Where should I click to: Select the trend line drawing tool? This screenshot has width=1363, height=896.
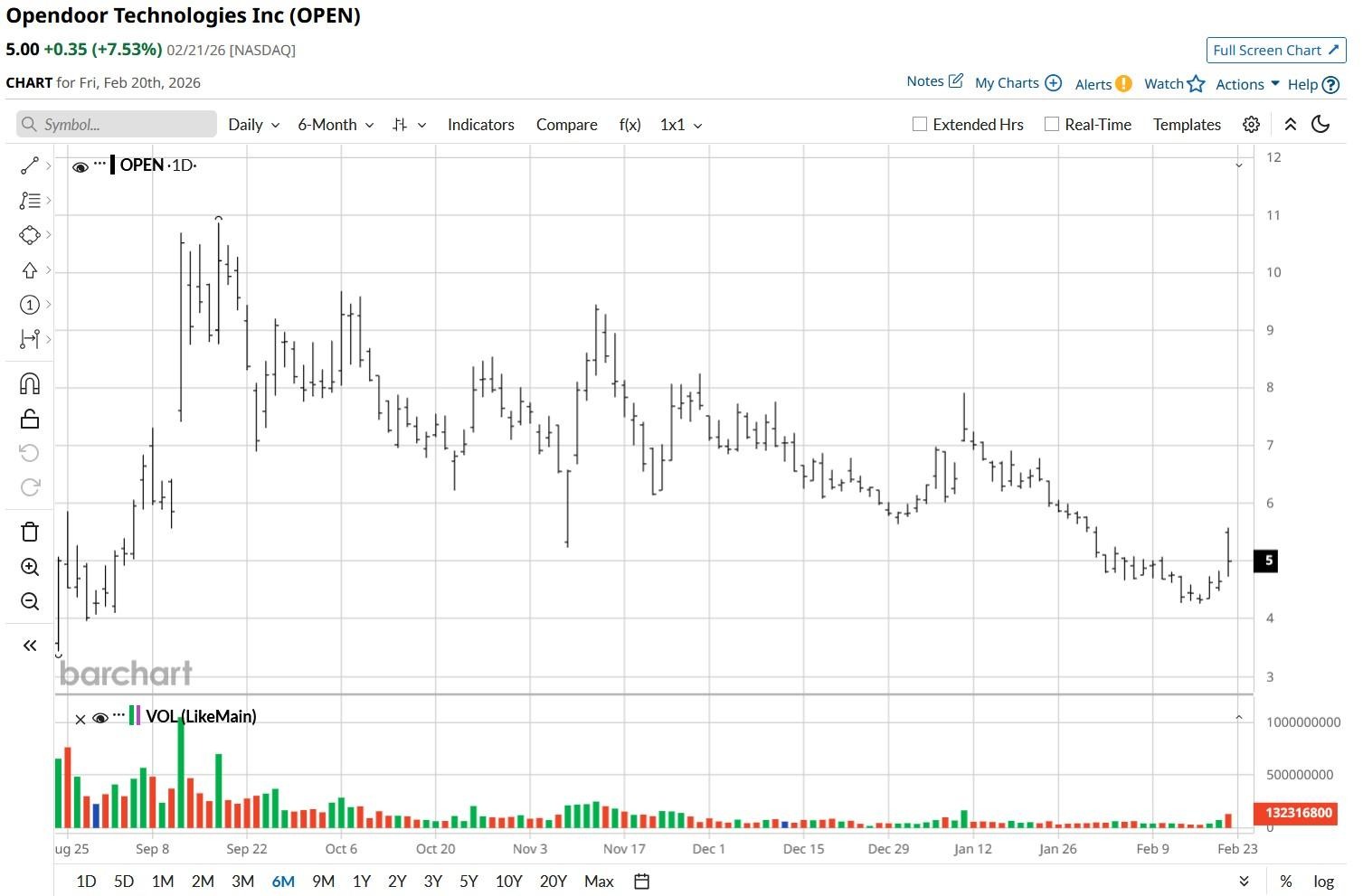tap(30, 165)
